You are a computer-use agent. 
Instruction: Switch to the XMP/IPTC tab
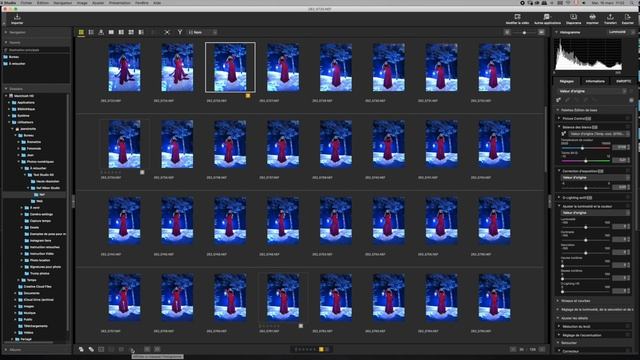623,81
